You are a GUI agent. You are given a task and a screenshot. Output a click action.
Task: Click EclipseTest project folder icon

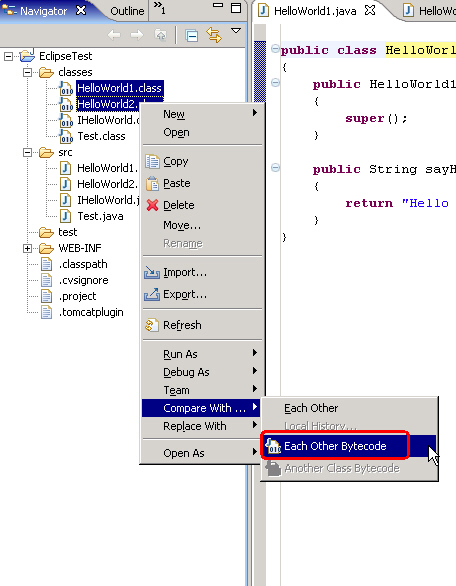point(27,55)
